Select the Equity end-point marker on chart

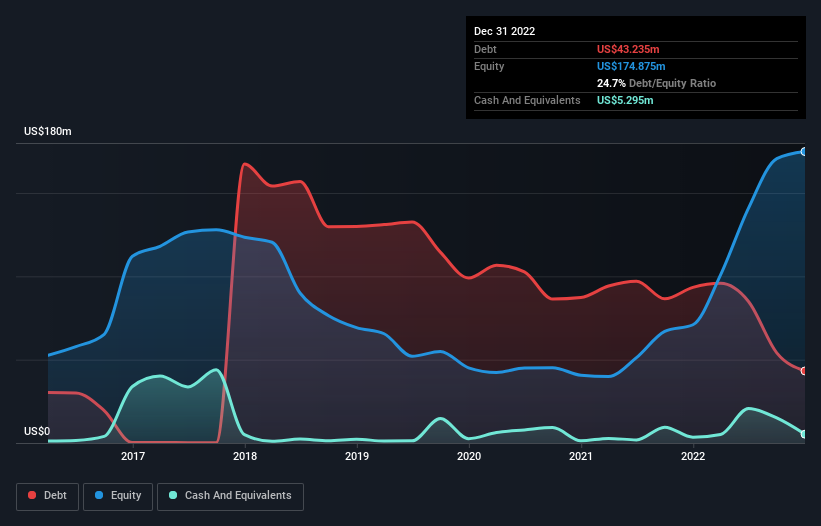(x=804, y=152)
